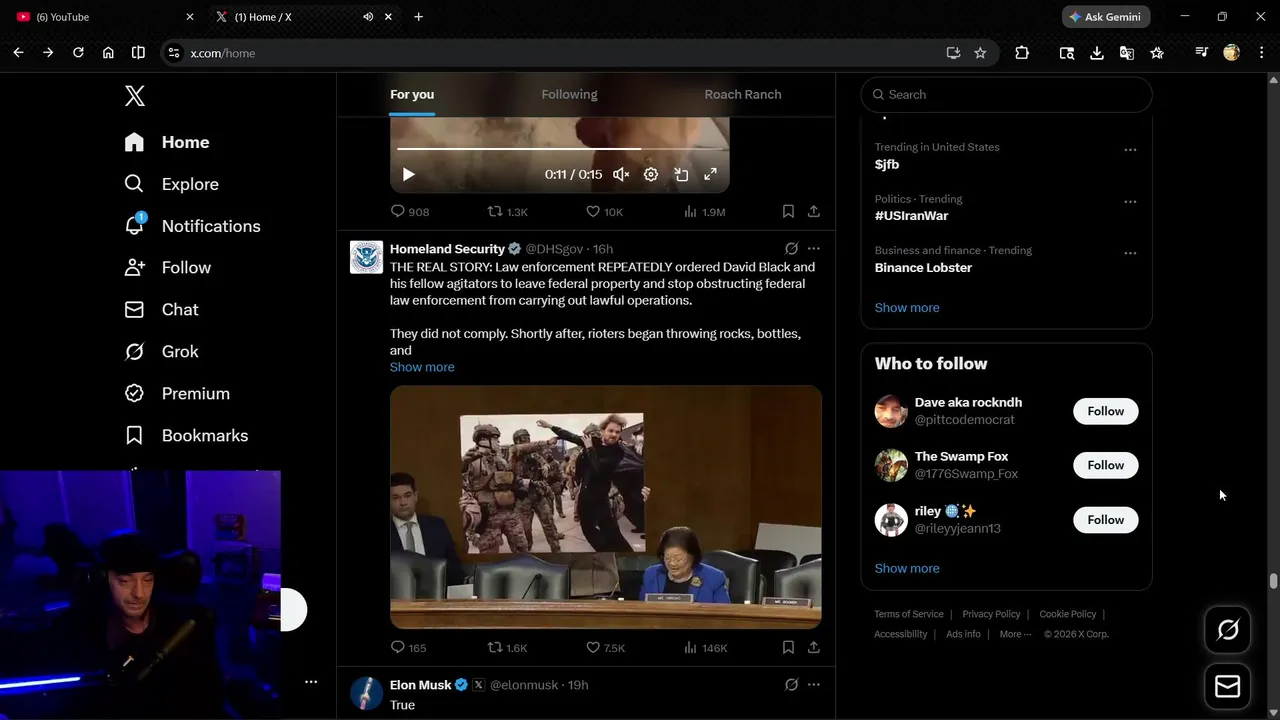This screenshot has width=1280, height=720.
Task: Share the top video post
Action: tap(814, 212)
